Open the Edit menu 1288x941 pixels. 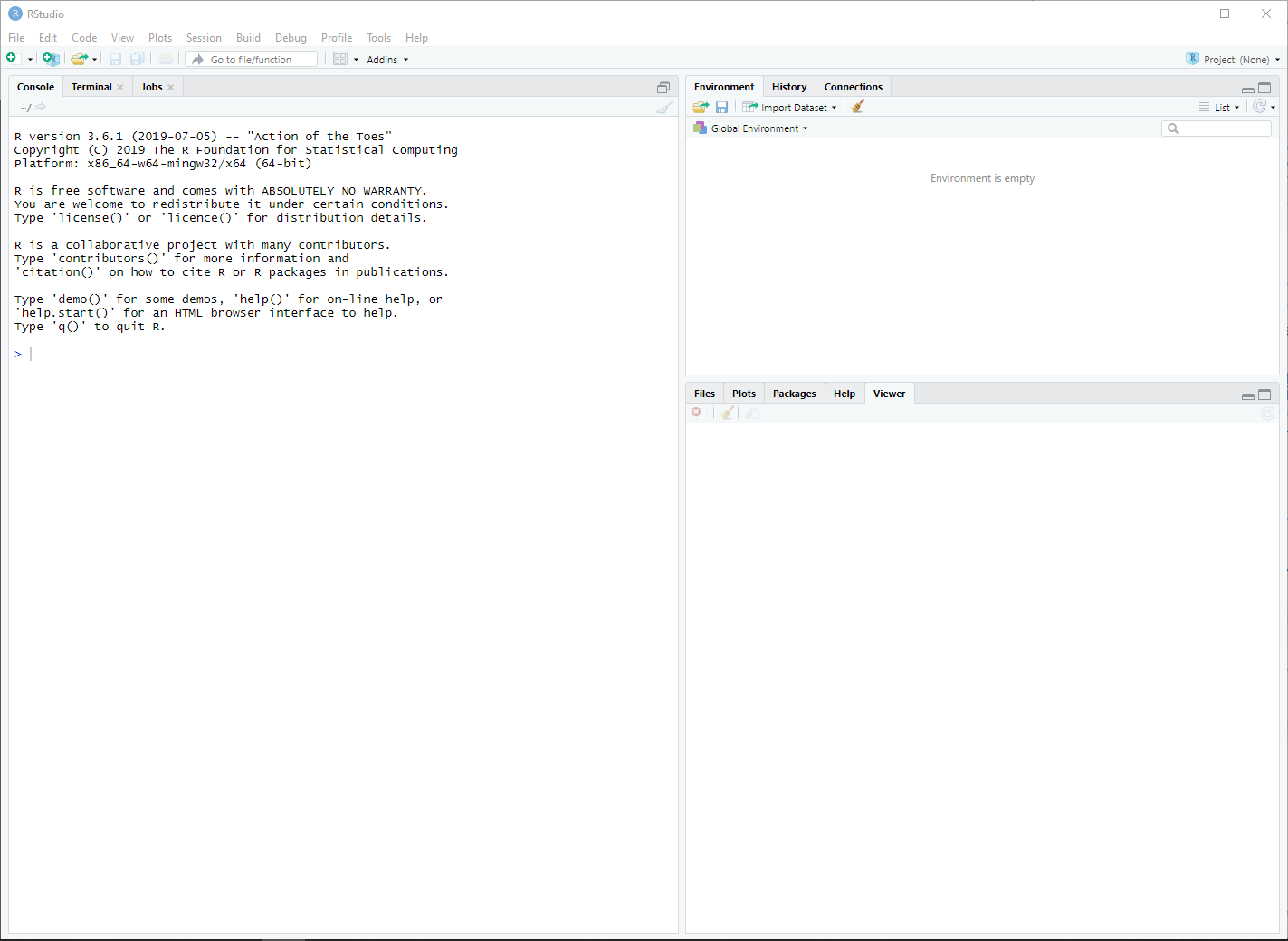point(48,38)
